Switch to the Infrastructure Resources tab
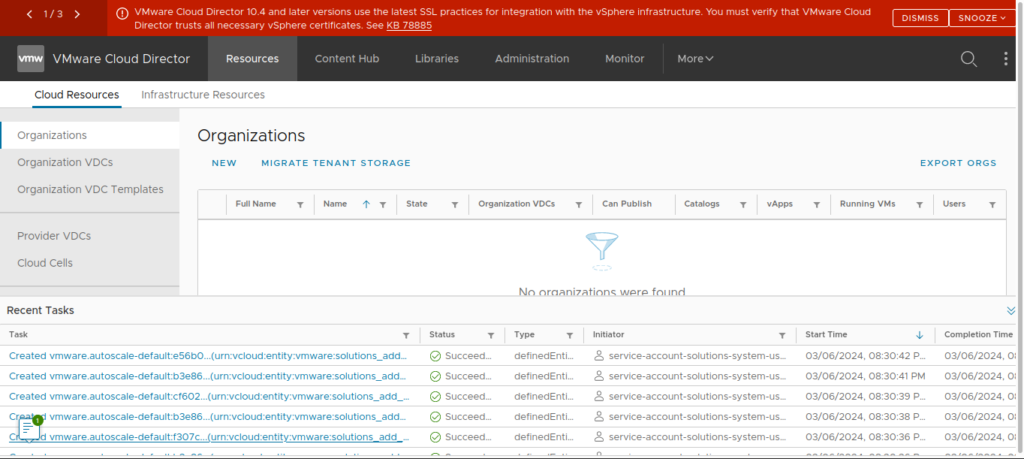This screenshot has height=459, width=1024. pos(203,95)
